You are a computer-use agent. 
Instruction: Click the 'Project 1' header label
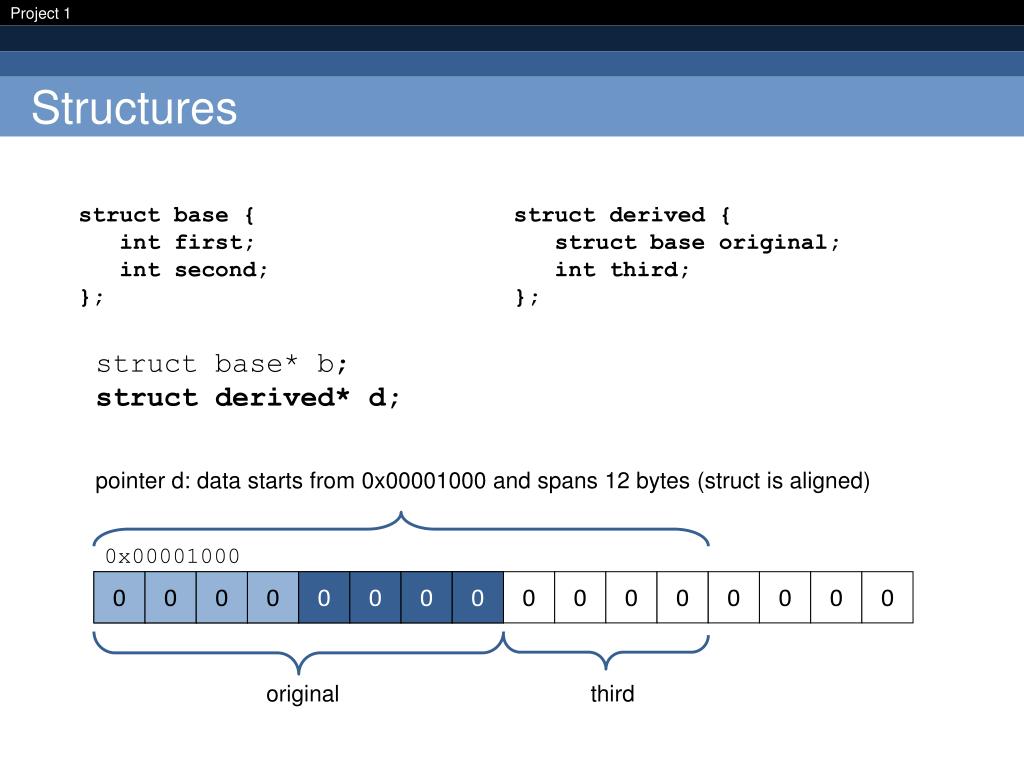coord(40,13)
